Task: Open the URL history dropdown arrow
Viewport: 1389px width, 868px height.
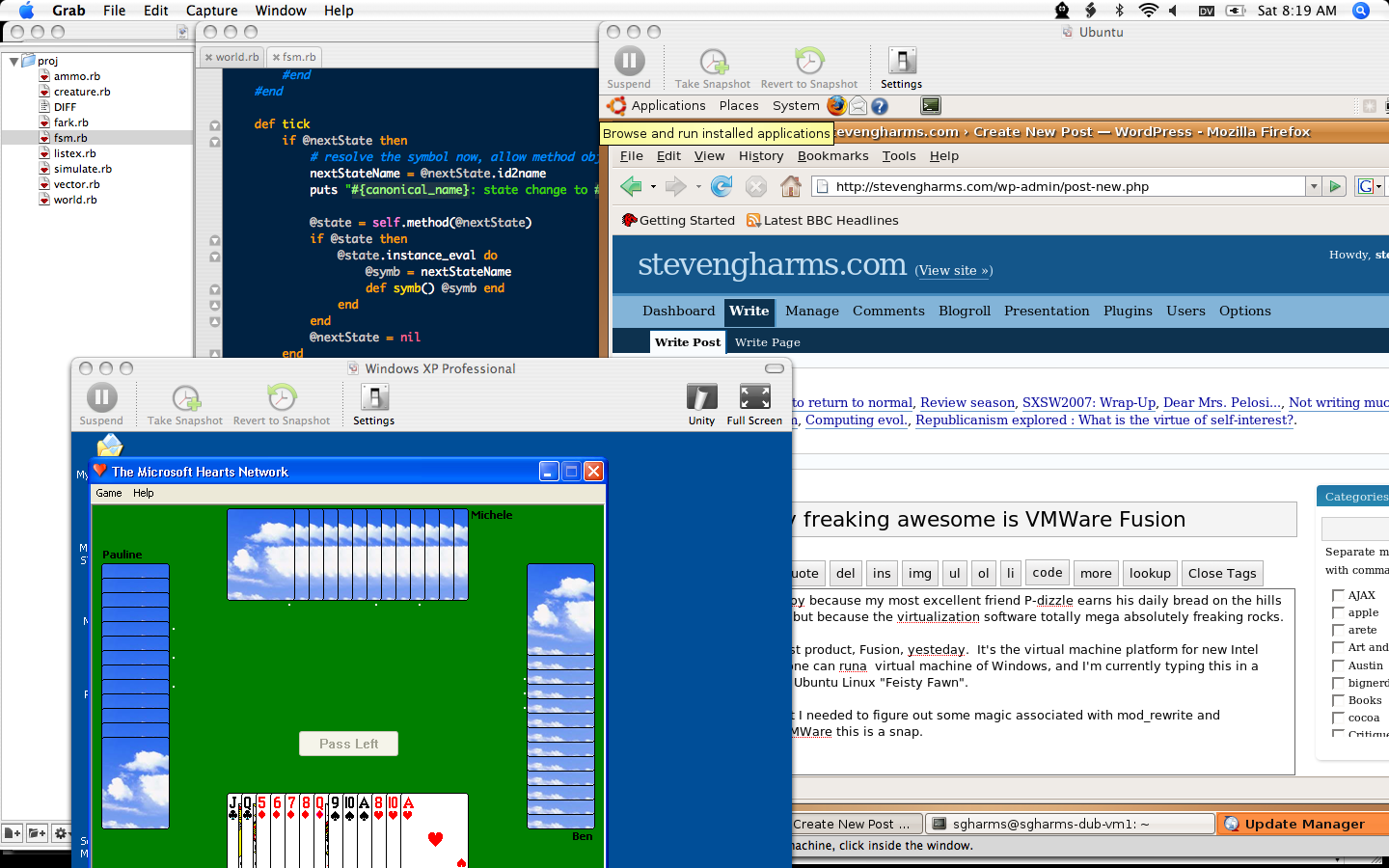Action: 1313,186
